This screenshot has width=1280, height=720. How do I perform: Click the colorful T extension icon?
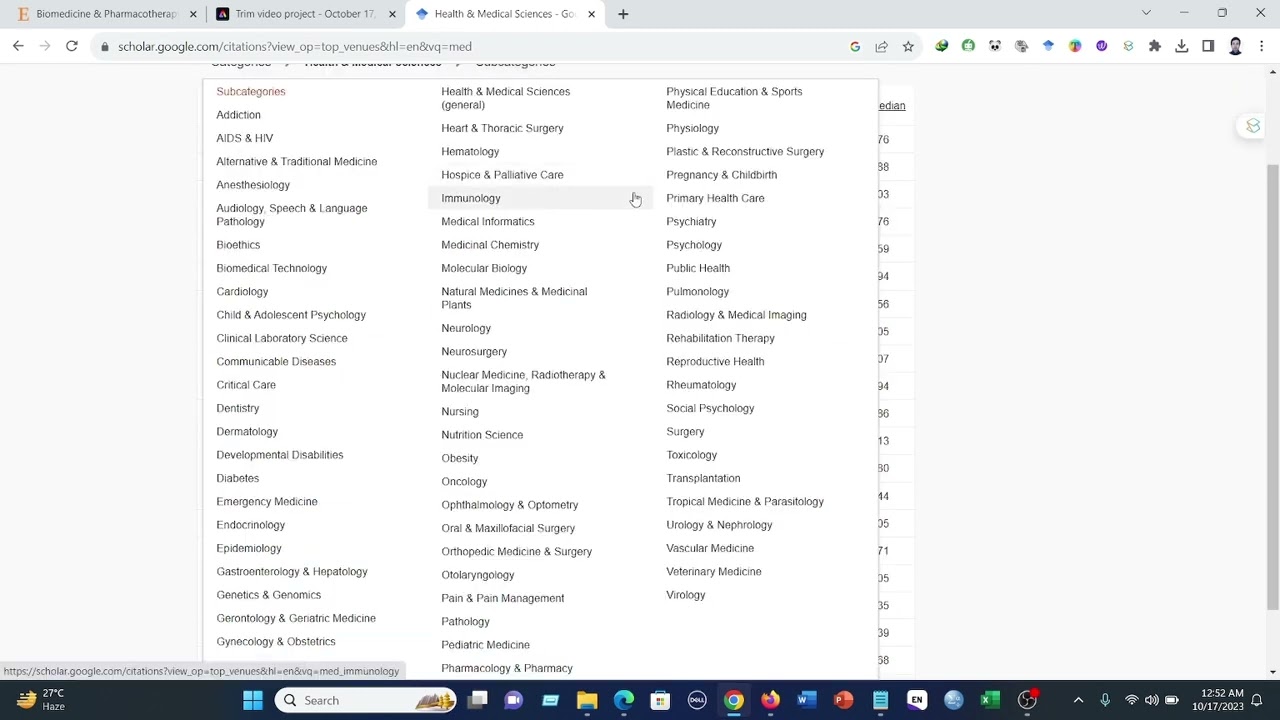[x=1075, y=46]
